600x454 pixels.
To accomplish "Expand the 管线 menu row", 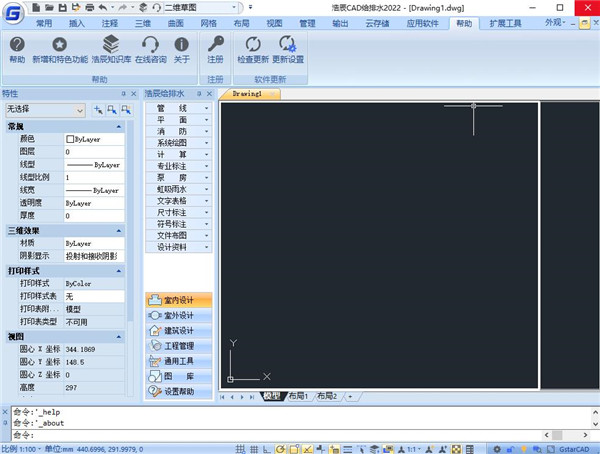I will tap(178, 108).
